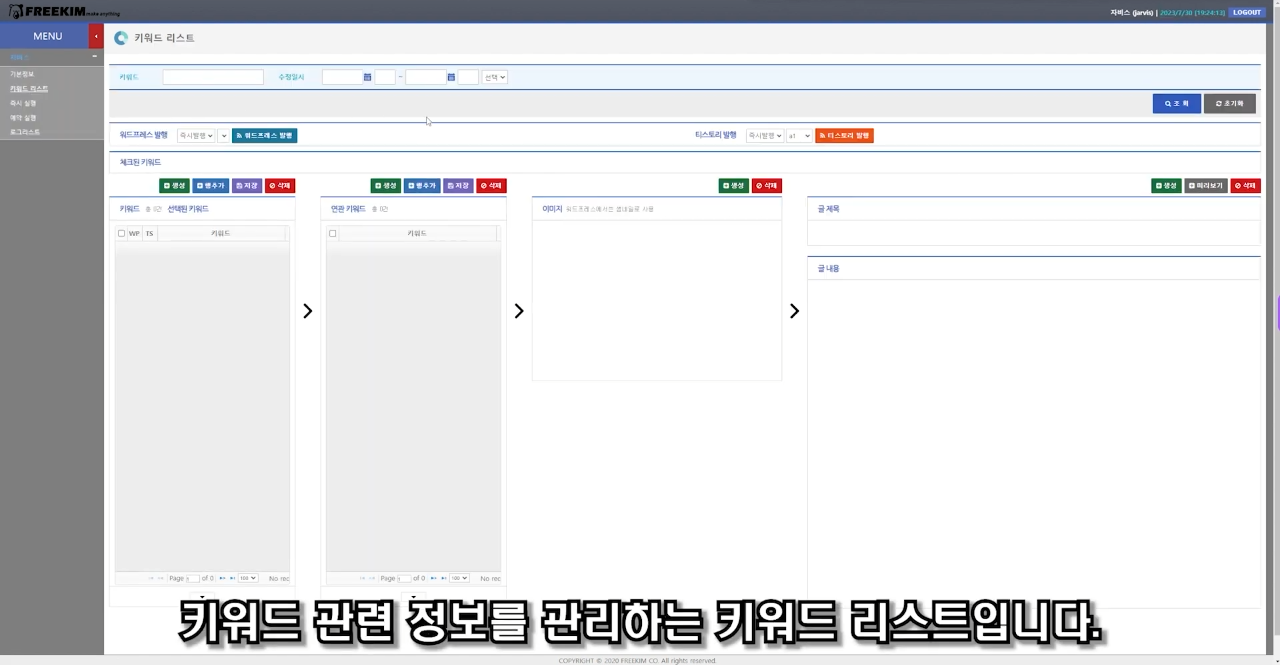Click the orange 티스토리 발행 publish button
Viewport: 1280px width, 665px height.
click(844, 136)
